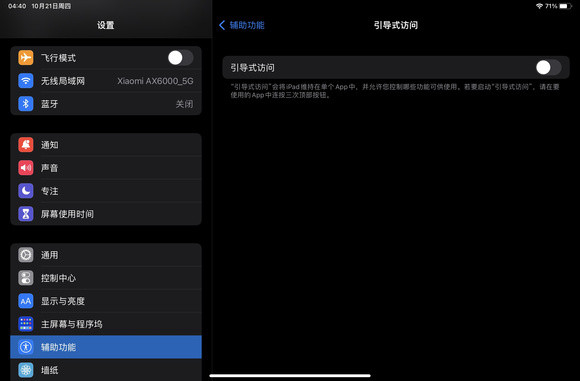Open Control Center (控制中心) settings
The width and height of the screenshot is (580, 381).
(x=106, y=278)
